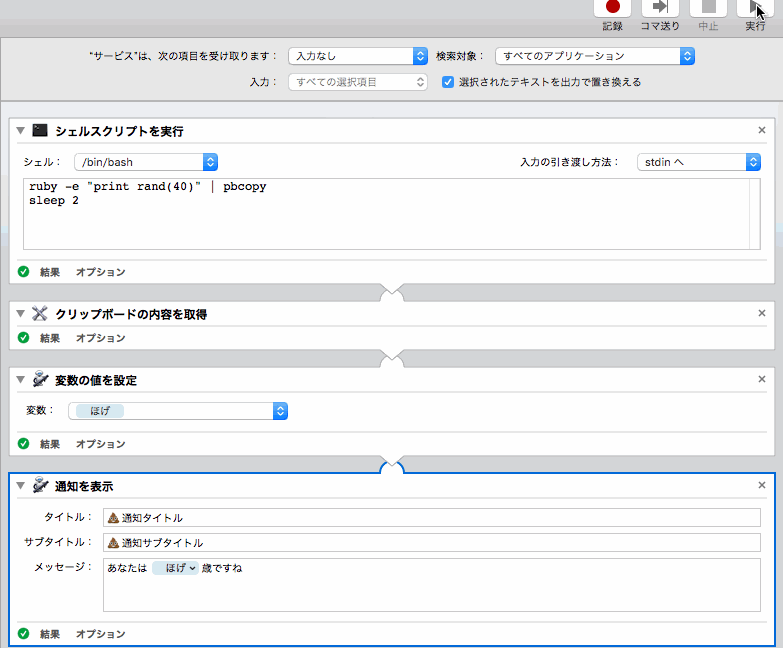This screenshot has width=783, height=648.
Task: Remove the クリップボードの内容を取得 action
Action: (x=762, y=313)
